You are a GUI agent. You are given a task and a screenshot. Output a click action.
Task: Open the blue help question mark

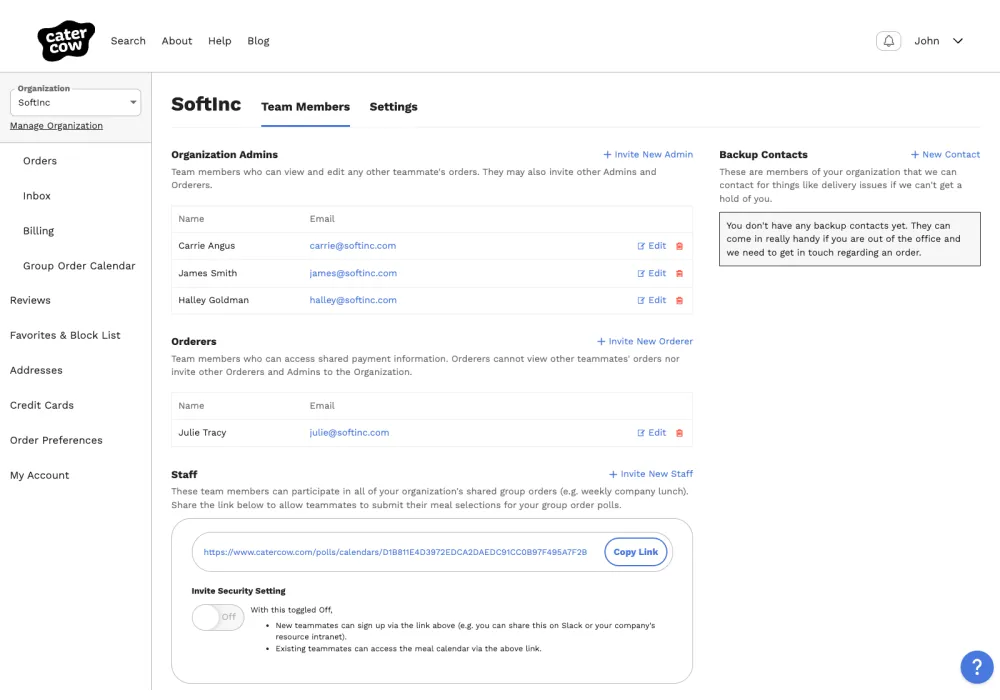[976, 667]
